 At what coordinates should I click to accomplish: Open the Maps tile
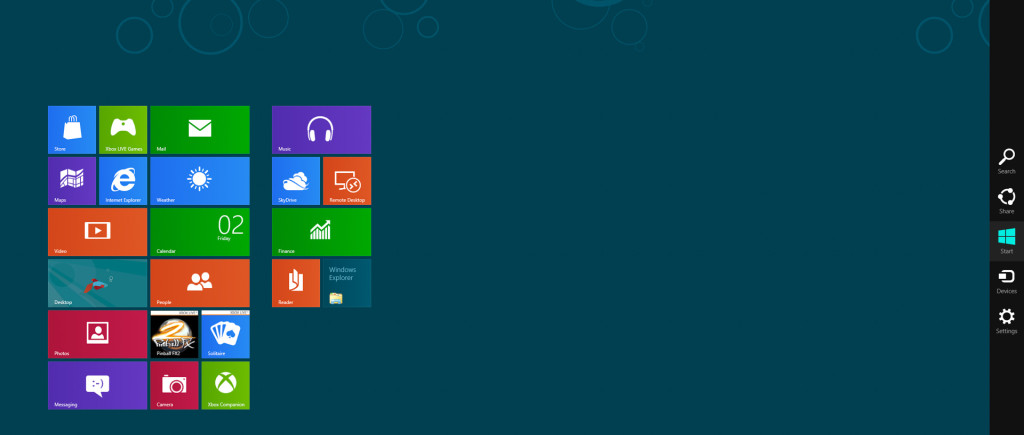(72, 181)
